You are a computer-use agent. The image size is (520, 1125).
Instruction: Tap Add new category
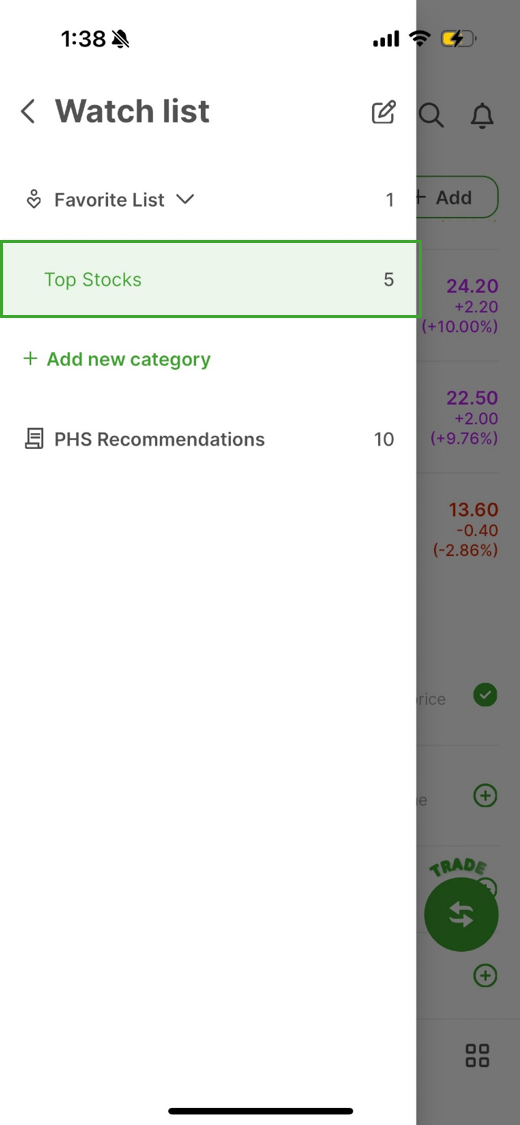116,359
